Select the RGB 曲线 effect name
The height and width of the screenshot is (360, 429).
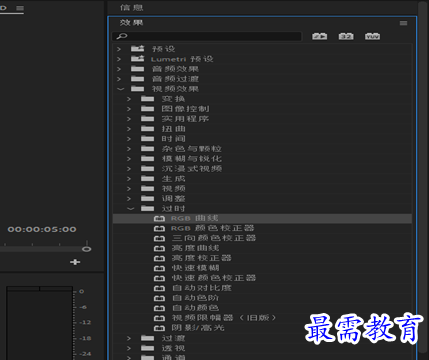[x=194, y=218]
